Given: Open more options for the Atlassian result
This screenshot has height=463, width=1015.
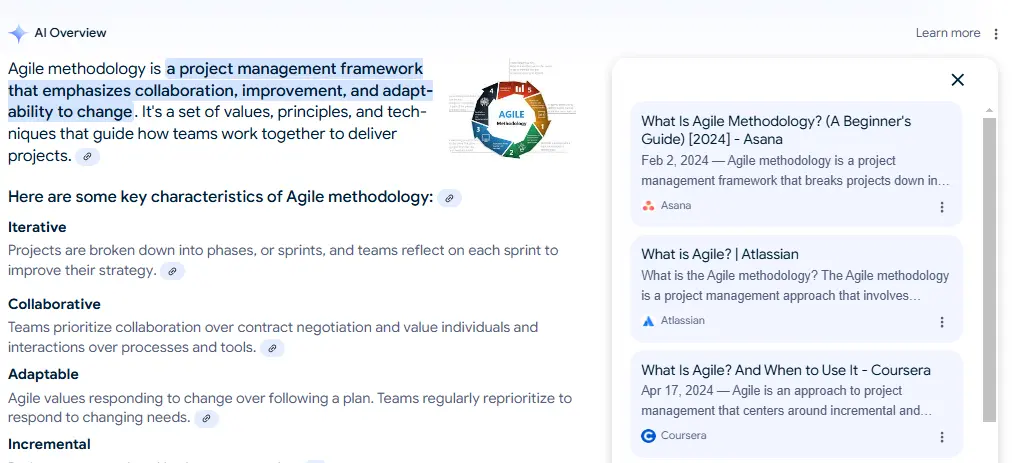Looking at the screenshot, I should tap(941, 322).
